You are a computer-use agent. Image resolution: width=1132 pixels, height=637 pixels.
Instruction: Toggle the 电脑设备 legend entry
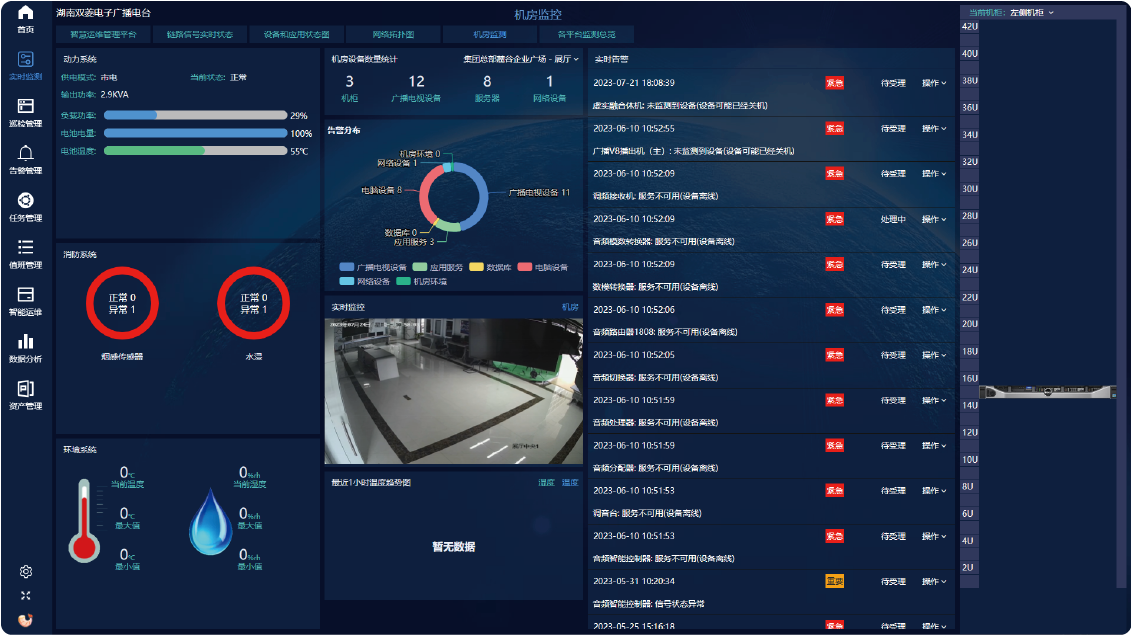pyautogui.click(x=543, y=267)
